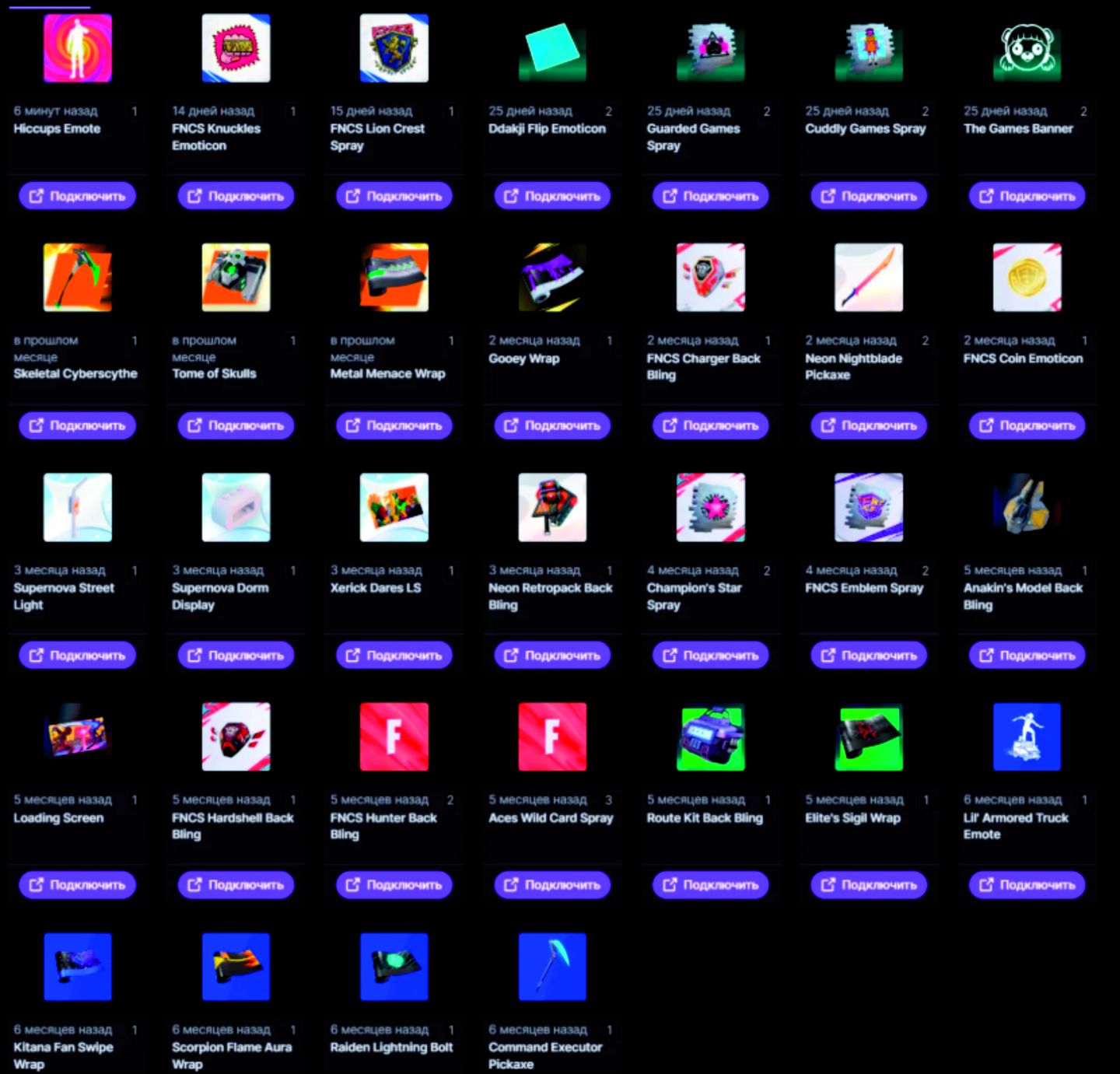Screen dimensions: 1120x1074
Task: Click Подключить under The Games Banner
Action: 1027,196
